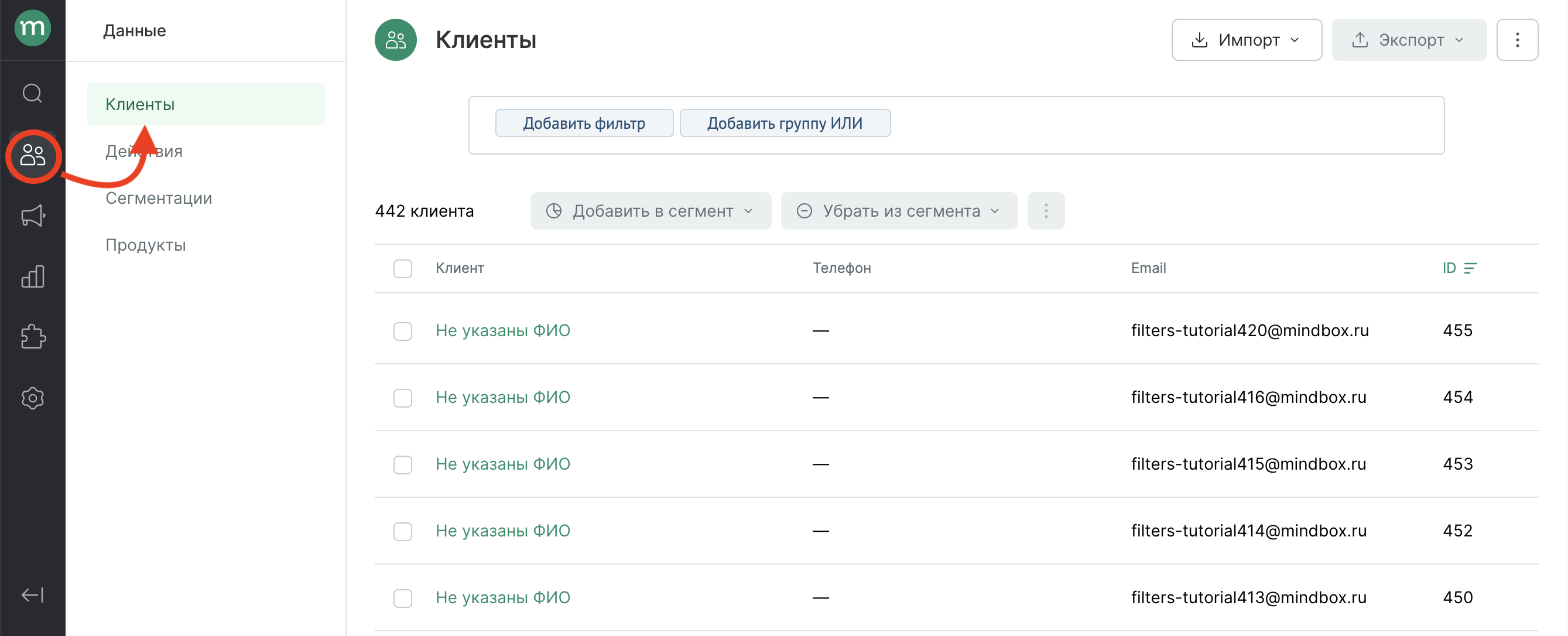Check the row with ID 453
This screenshot has height=636, width=1568.
point(402,465)
